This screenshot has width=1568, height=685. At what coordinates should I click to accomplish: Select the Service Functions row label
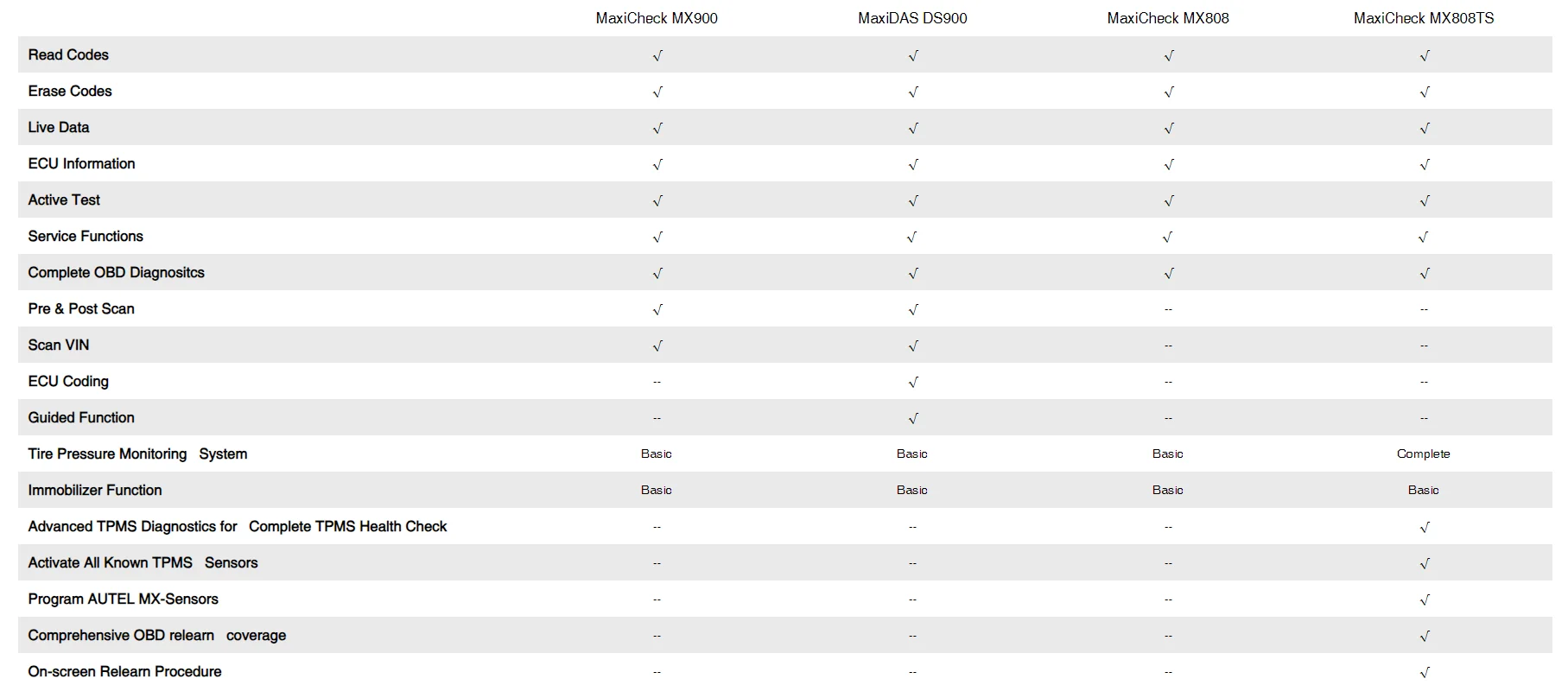point(86,236)
